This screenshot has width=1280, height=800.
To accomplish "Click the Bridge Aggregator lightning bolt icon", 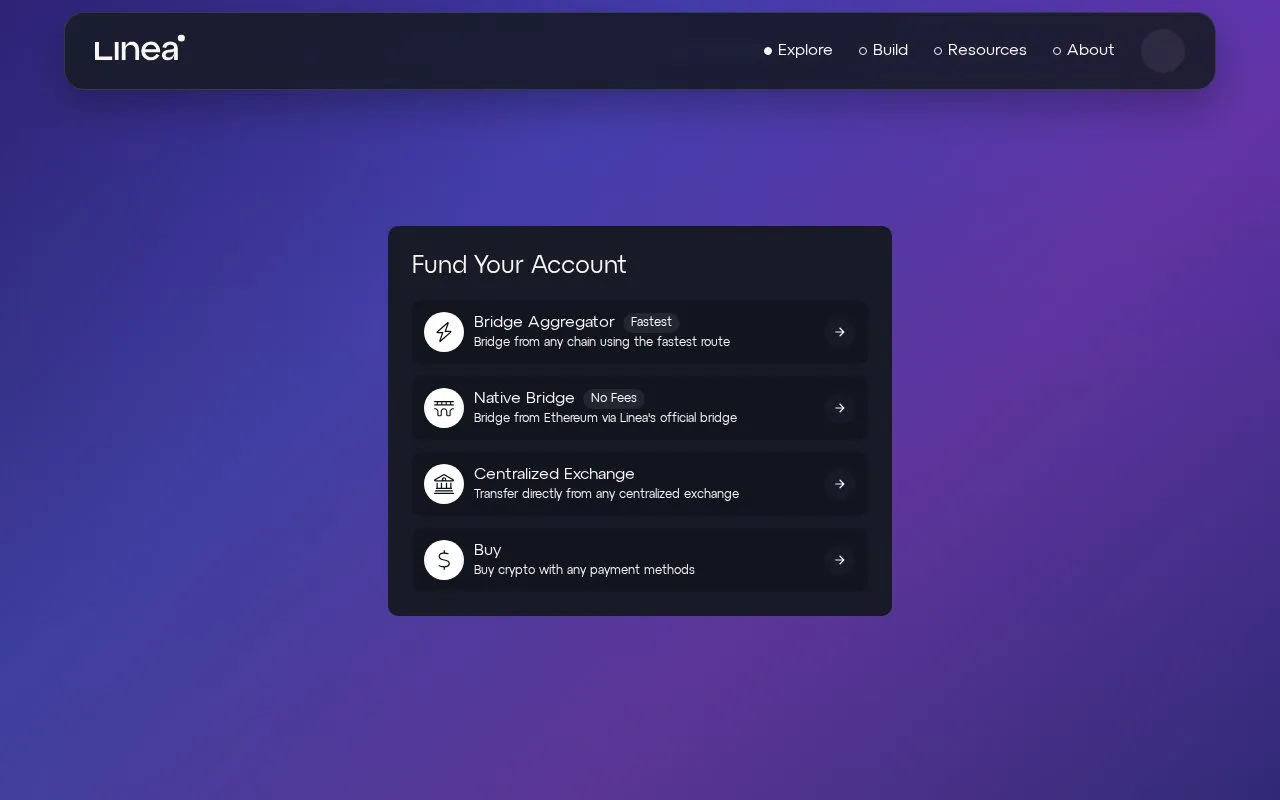I will [x=444, y=332].
